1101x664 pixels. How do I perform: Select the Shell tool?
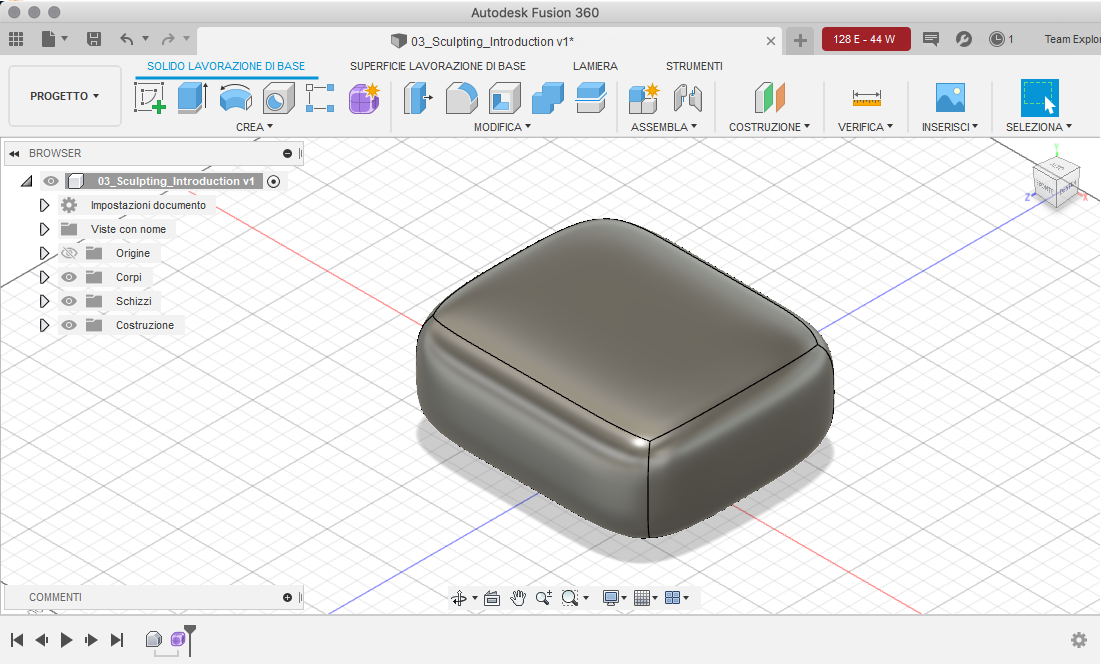504,98
